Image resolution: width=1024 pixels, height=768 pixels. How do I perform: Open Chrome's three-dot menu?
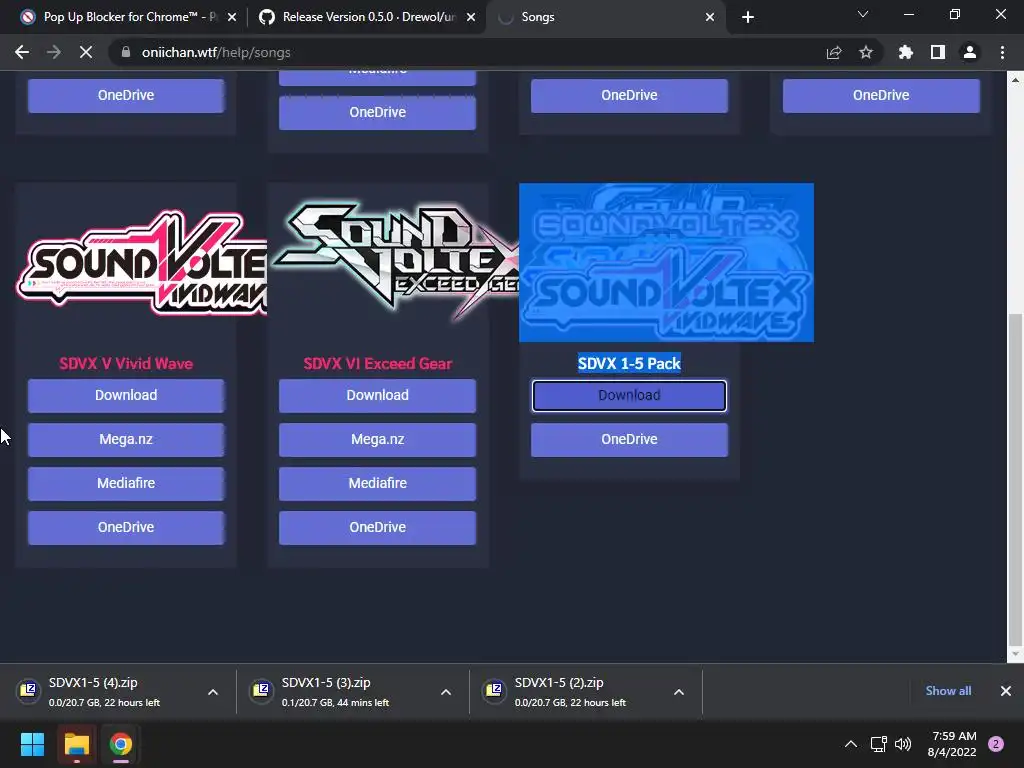[1002, 52]
